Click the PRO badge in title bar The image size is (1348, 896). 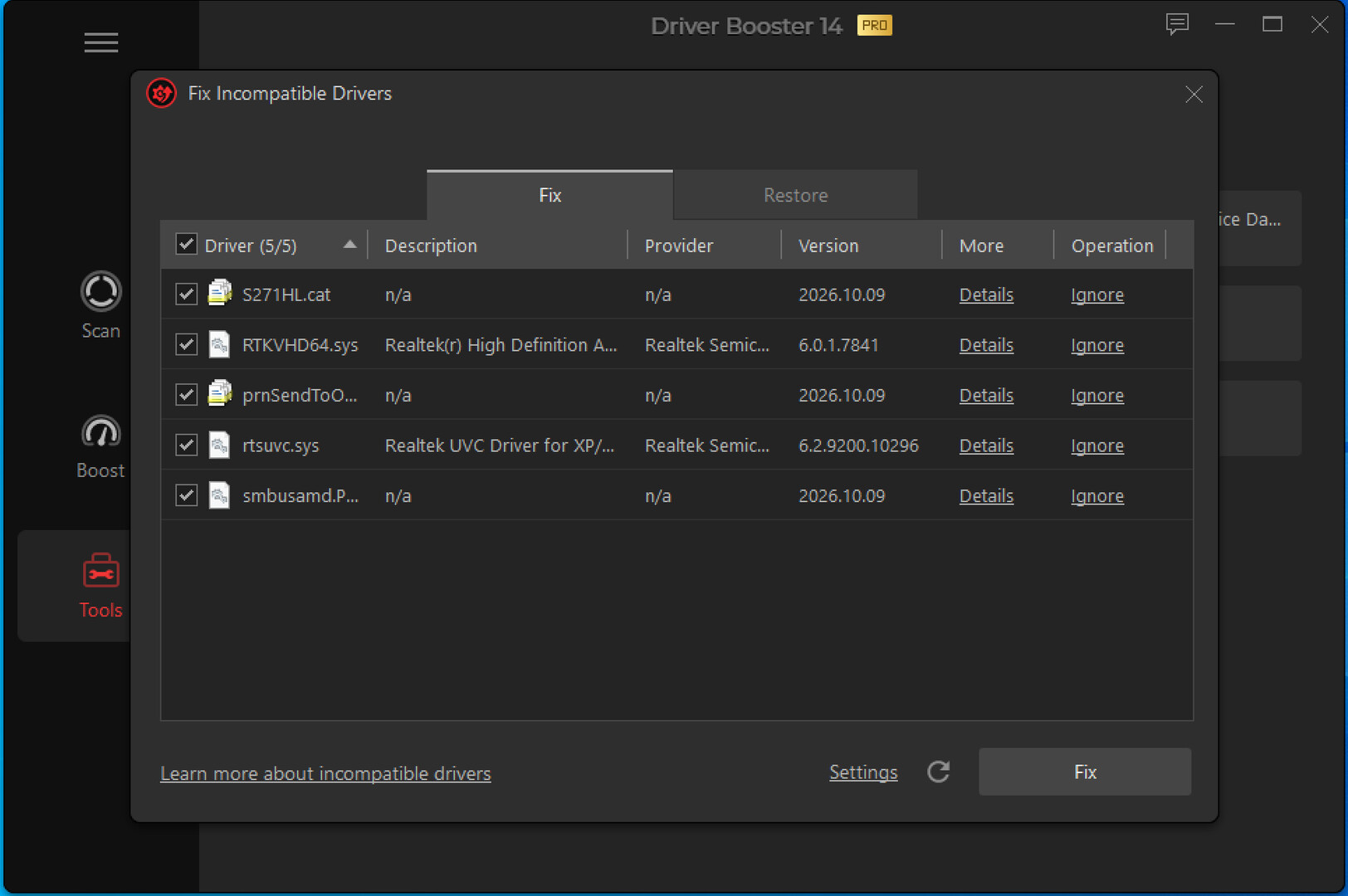pyautogui.click(x=874, y=26)
